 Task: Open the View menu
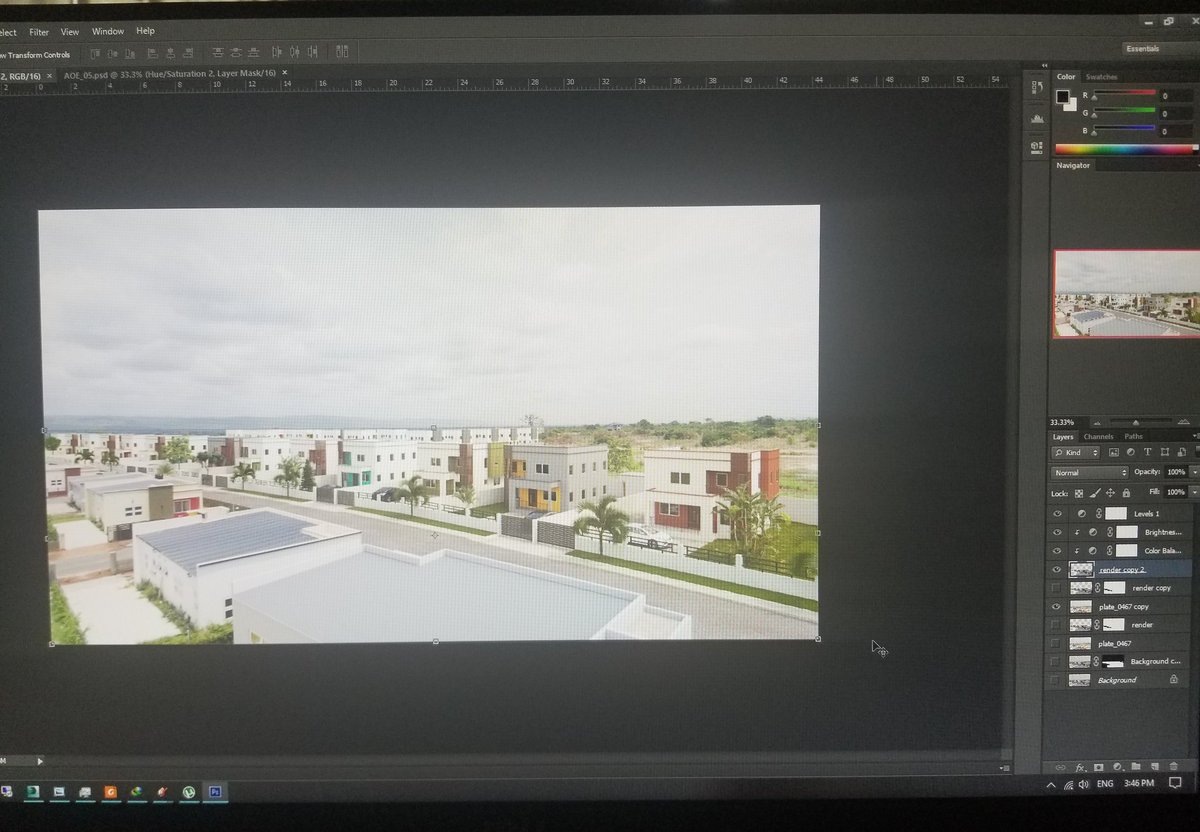pos(70,32)
